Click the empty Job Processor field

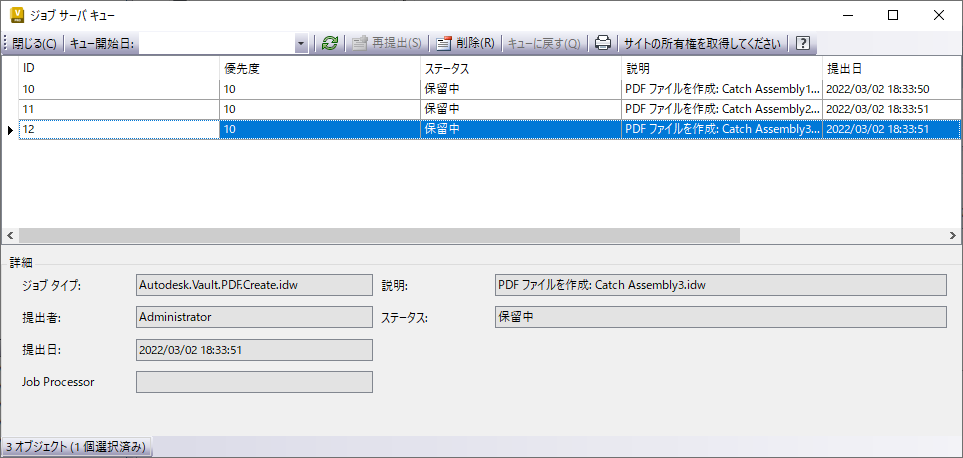point(254,382)
